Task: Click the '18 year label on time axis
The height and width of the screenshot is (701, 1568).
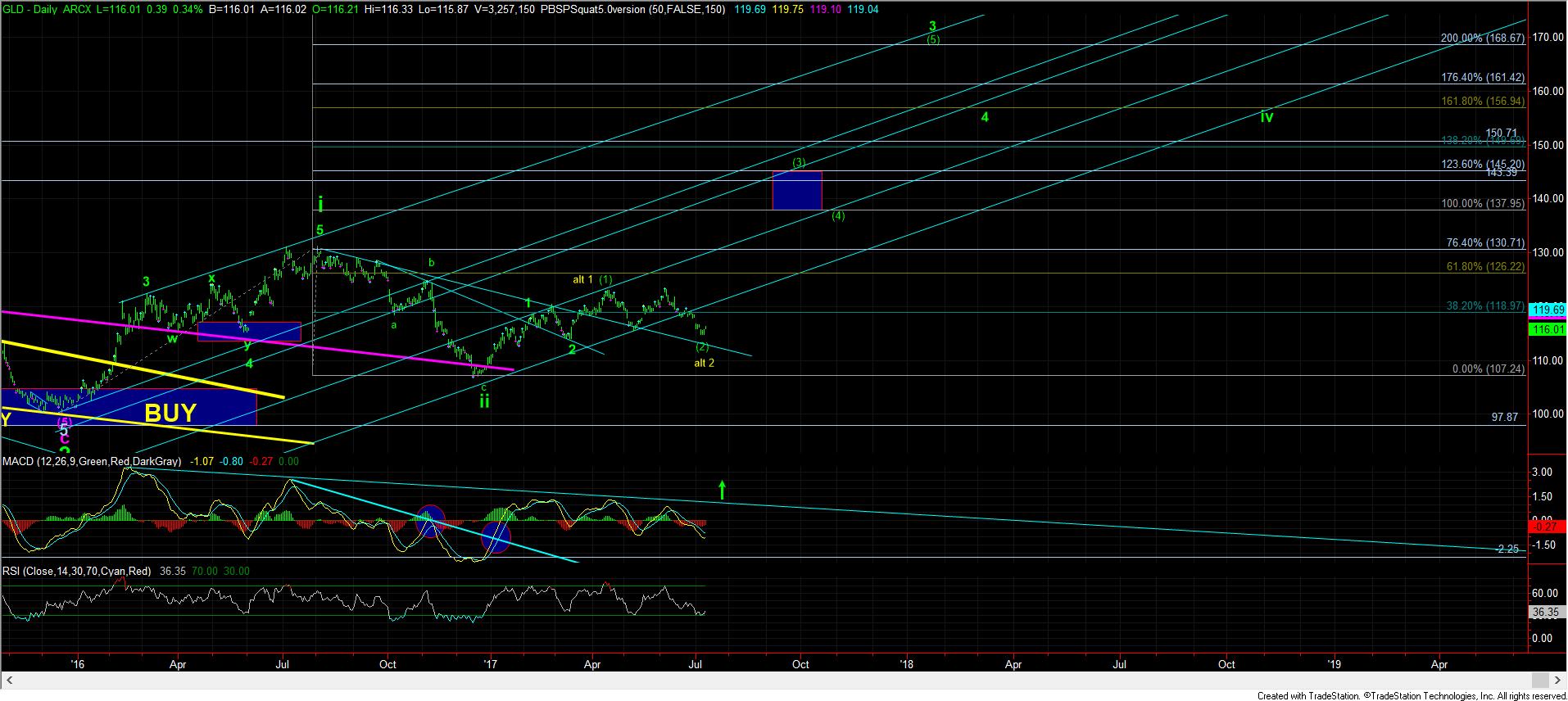Action: click(x=906, y=664)
